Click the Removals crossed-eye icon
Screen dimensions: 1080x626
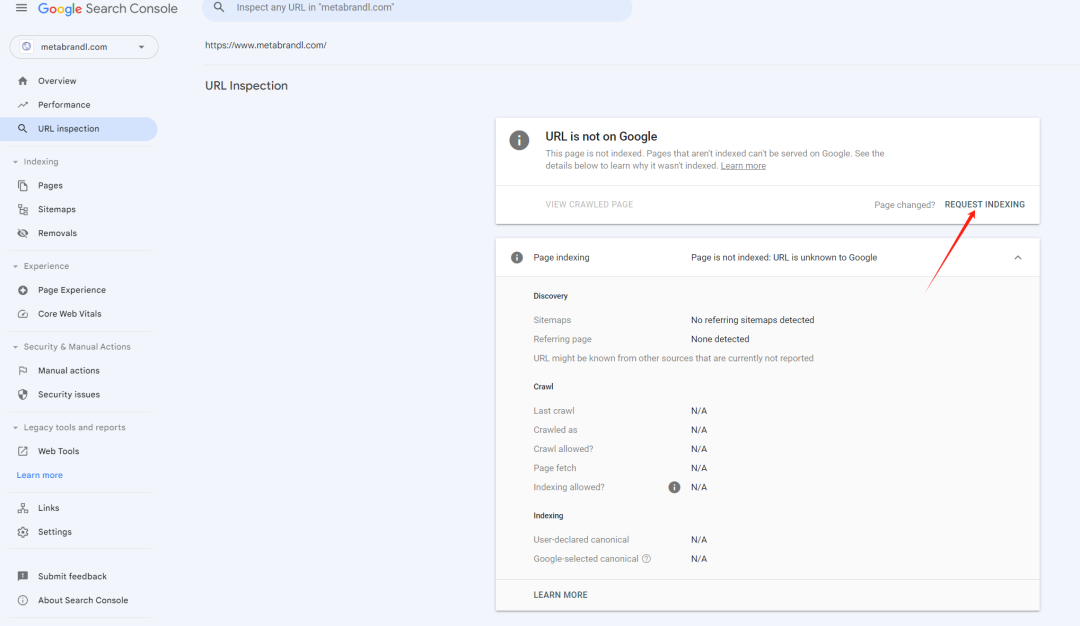click(23, 233)
